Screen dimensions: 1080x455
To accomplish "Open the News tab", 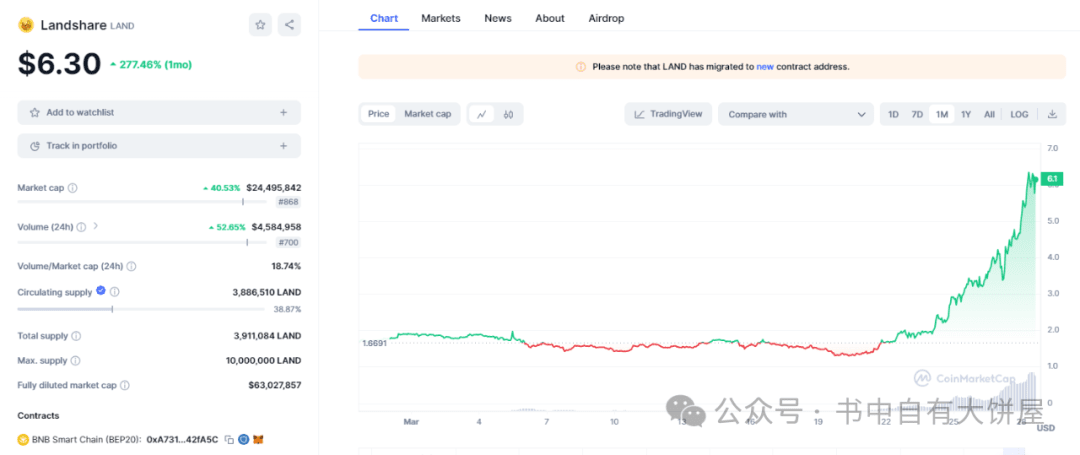I will click(x=498, y=19).
